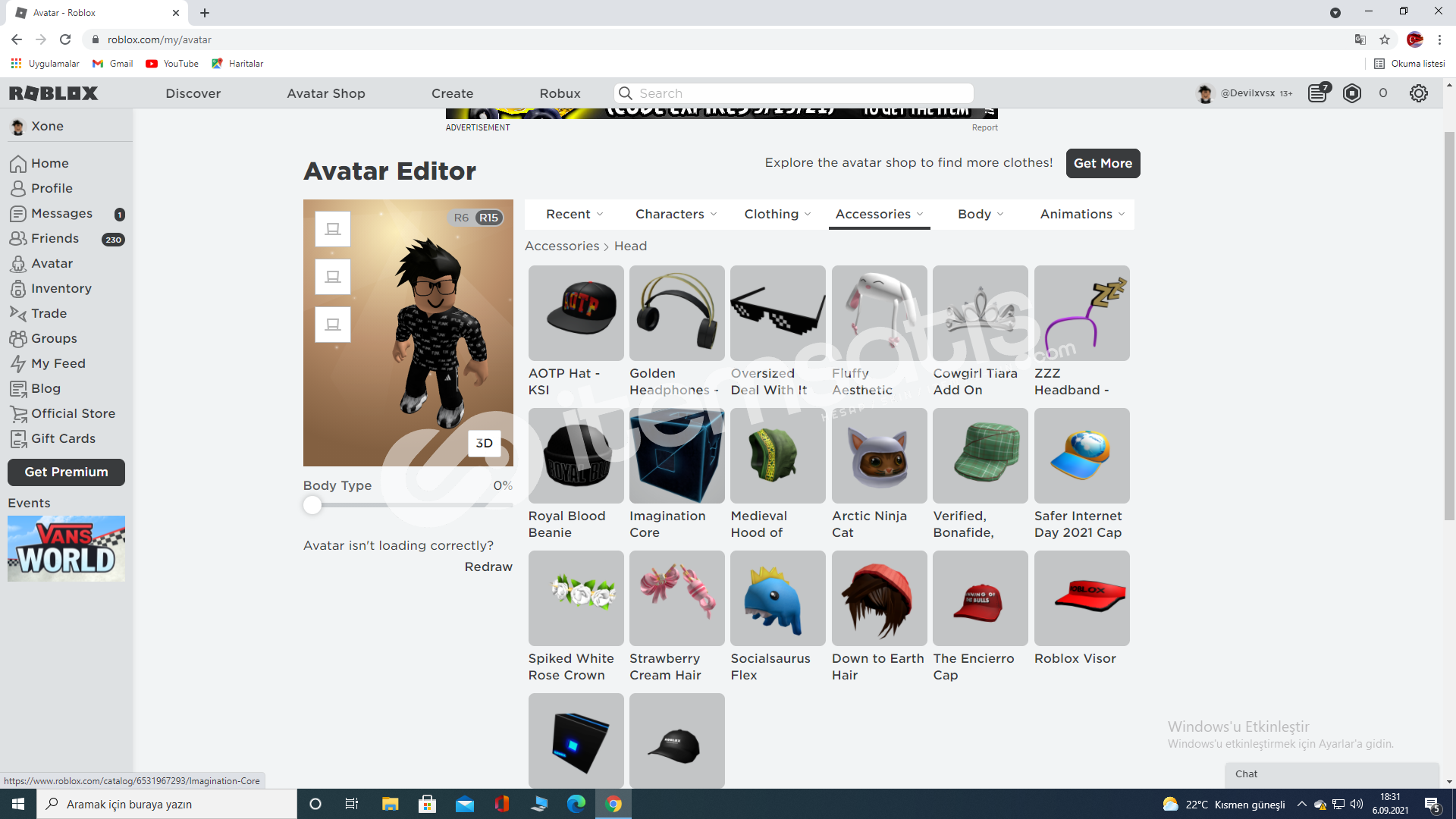Click the Get More button
The width and height of the screenshot is (1456, 819).
click(1103, 163)
